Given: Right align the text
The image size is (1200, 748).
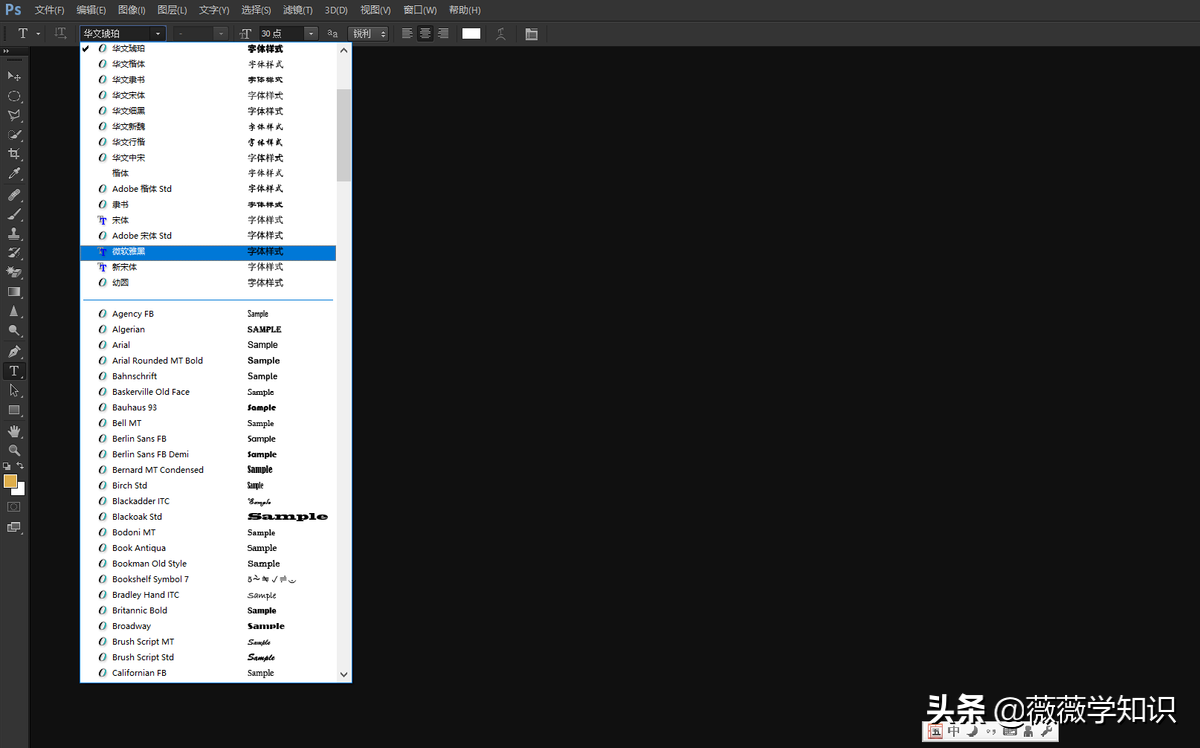Looking at the screenshot, I should pyautogui.click(x=443, y=33).
